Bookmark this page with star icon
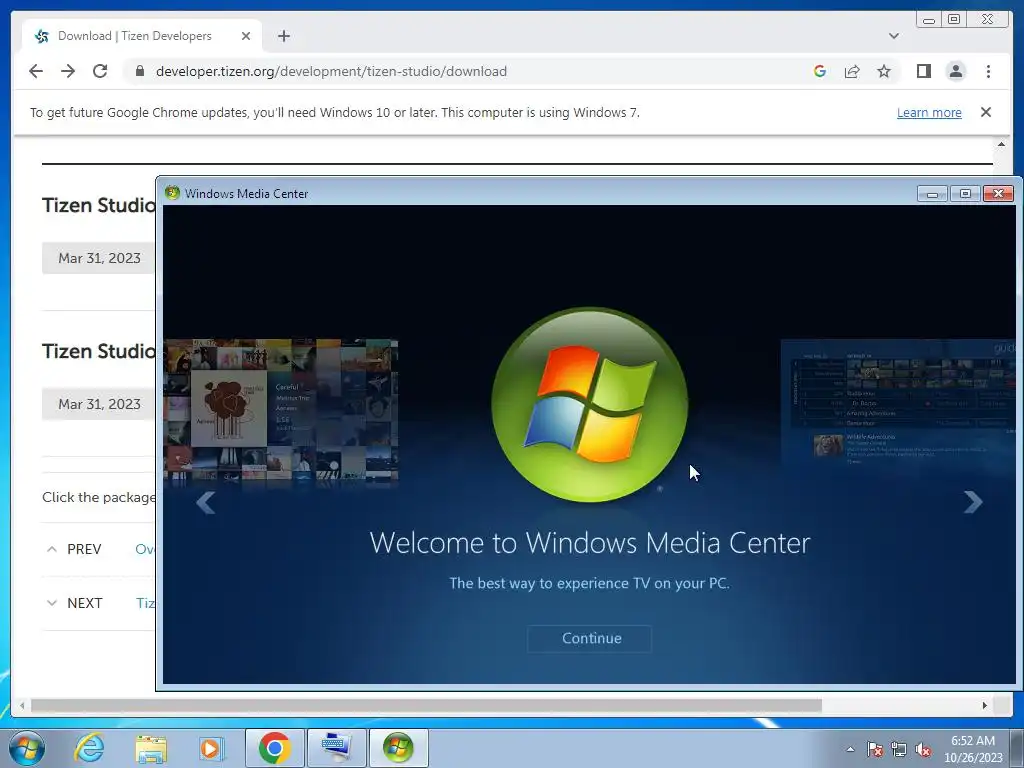 (x=884, y=71)
